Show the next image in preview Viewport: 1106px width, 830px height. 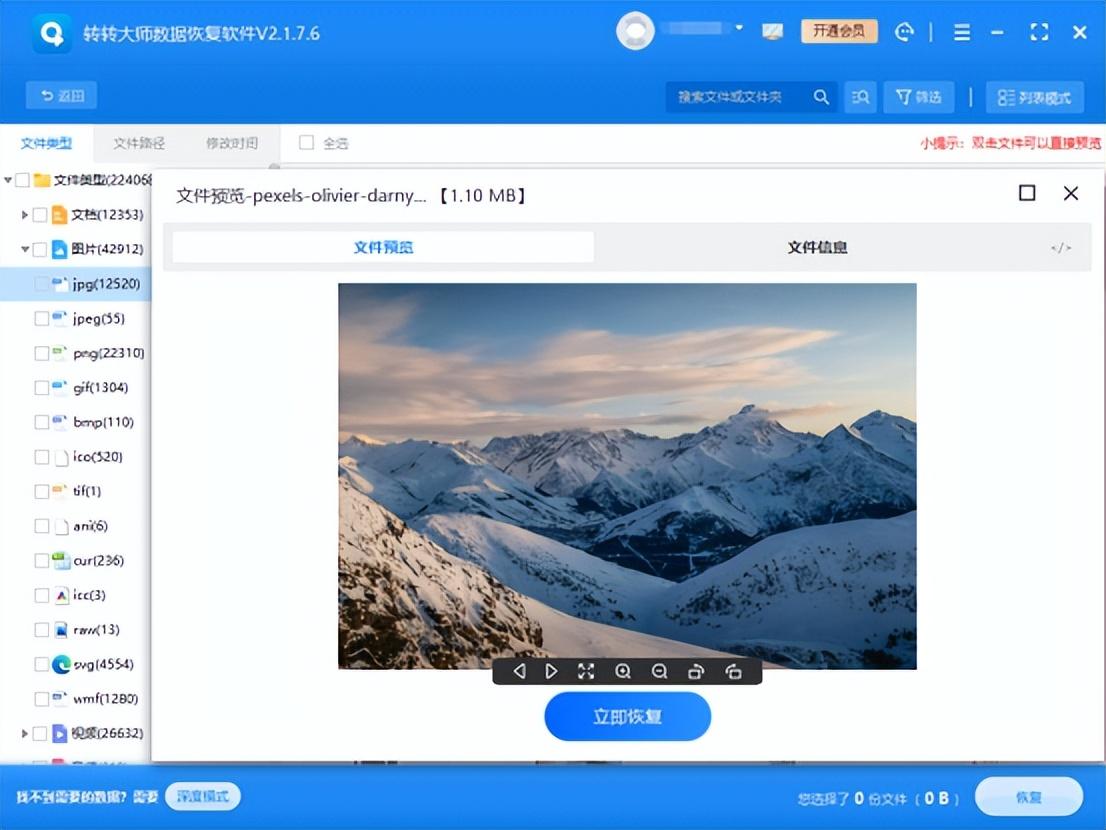click(552, 671)
